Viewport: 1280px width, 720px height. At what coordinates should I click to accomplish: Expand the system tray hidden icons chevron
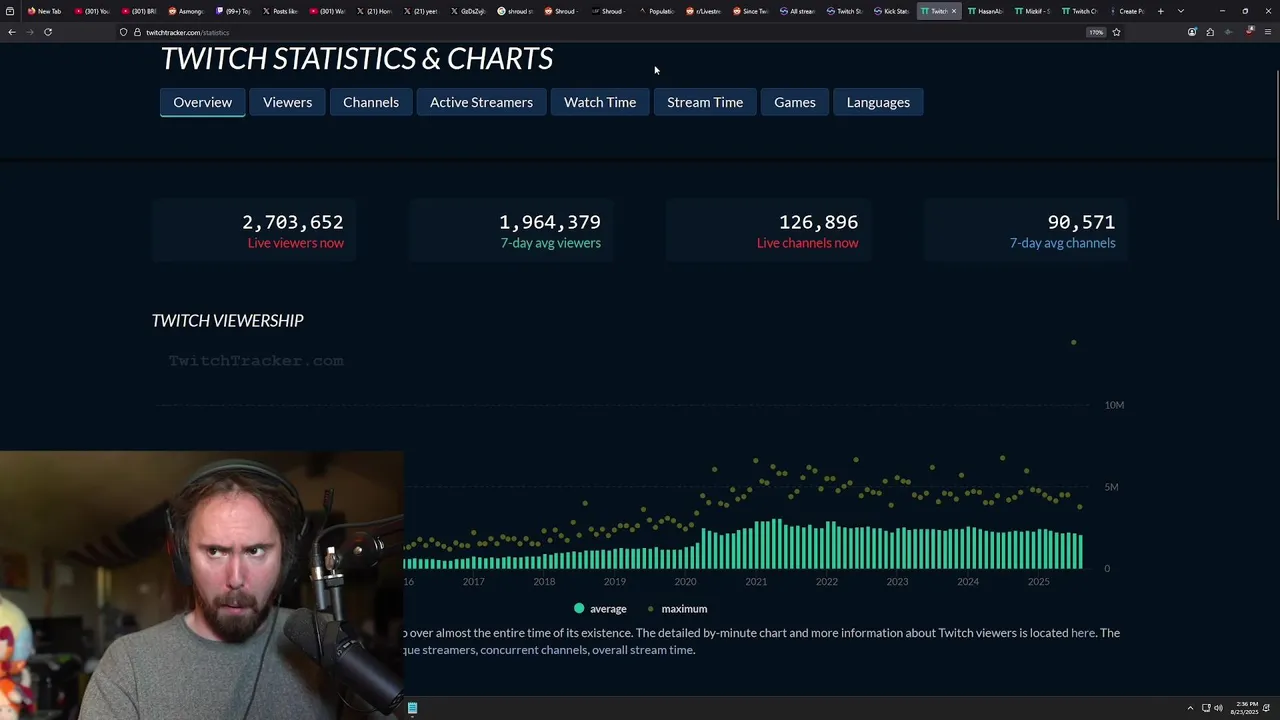click(1190, 709)
